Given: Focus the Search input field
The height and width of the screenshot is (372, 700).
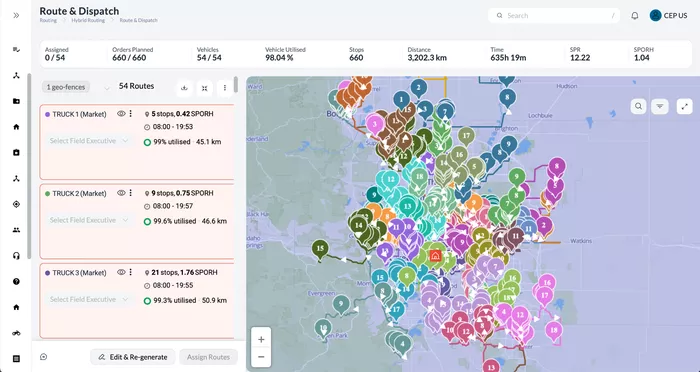Looking at the screenshot, I should click(554, 16).
